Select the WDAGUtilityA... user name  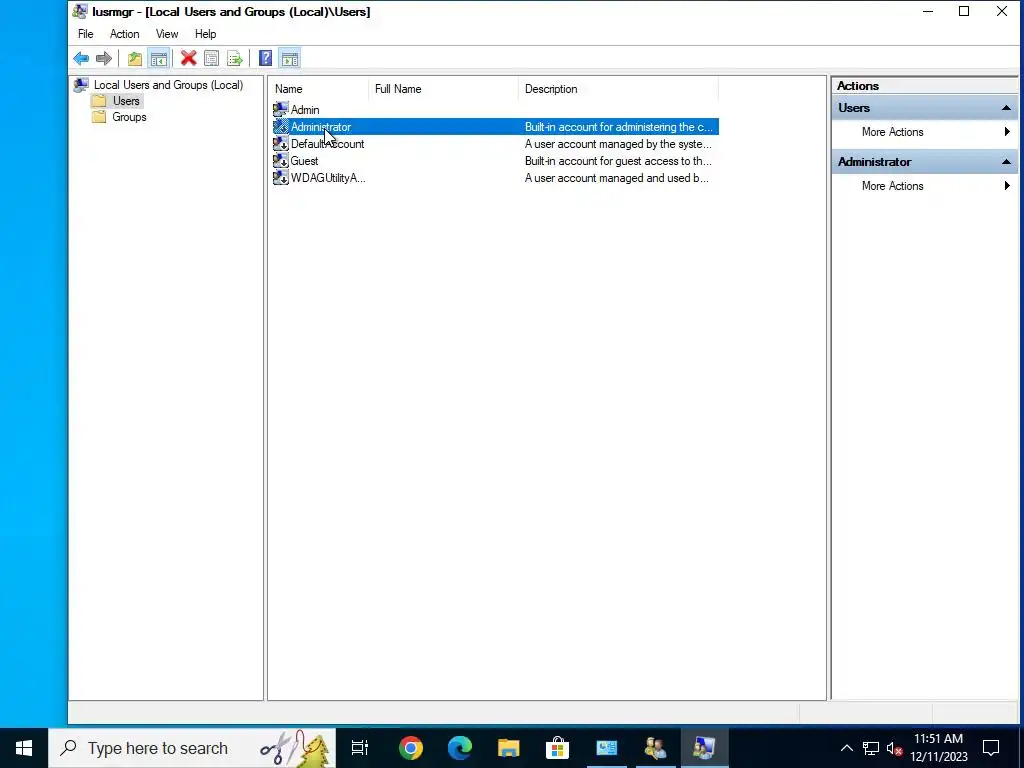click(328, 178)
